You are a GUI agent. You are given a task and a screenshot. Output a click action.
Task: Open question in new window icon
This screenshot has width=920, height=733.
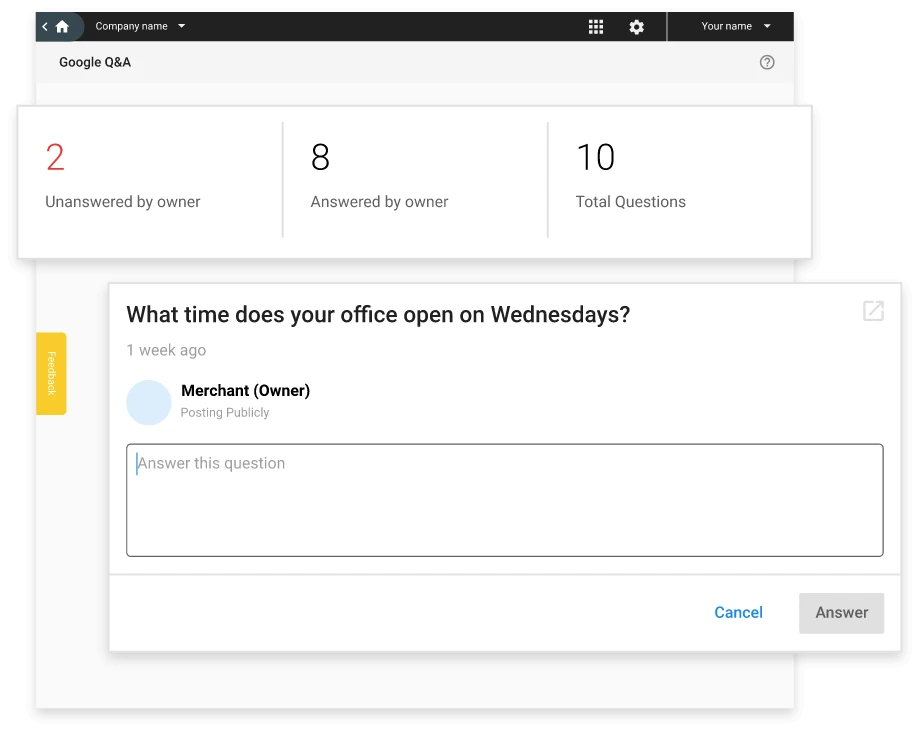pyautogui.click(x=873, y=311)
